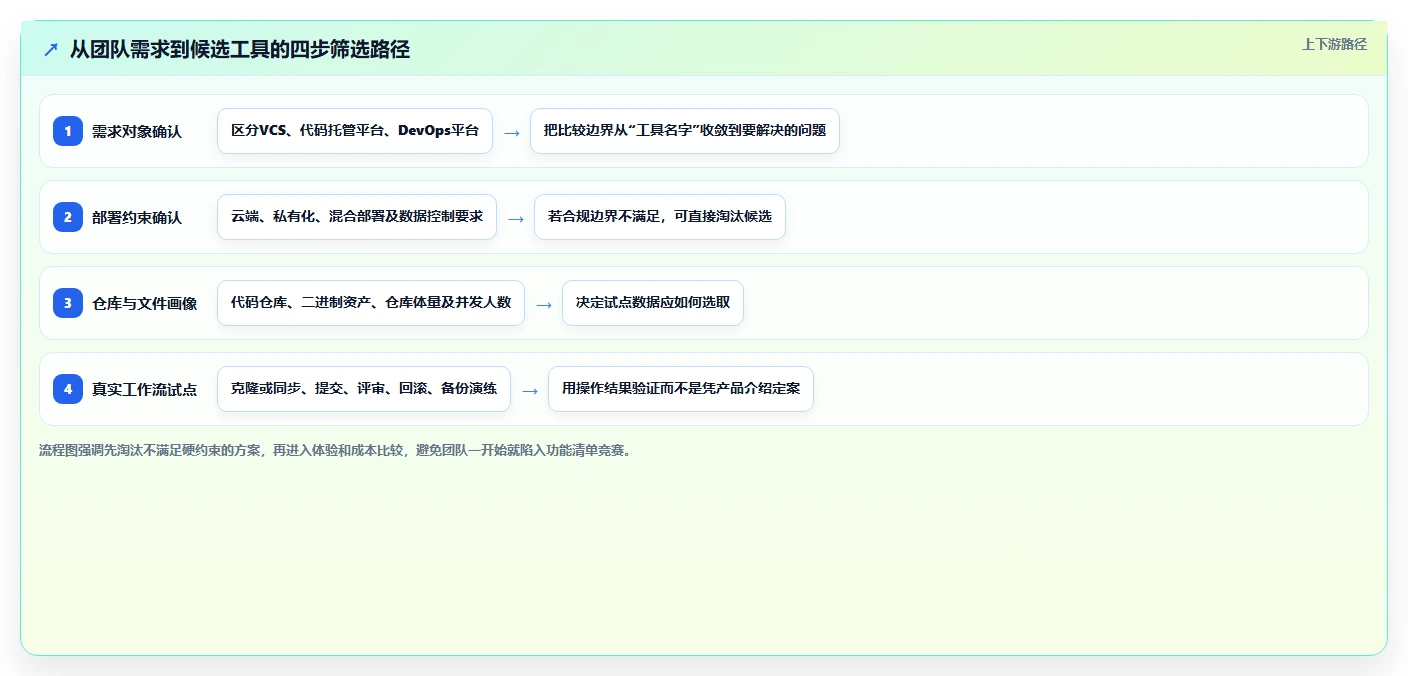Click the 用操作结果验证而不是凭产品介绍定案 box
This screenshot has height=676, width=1408.
(681, 389)
